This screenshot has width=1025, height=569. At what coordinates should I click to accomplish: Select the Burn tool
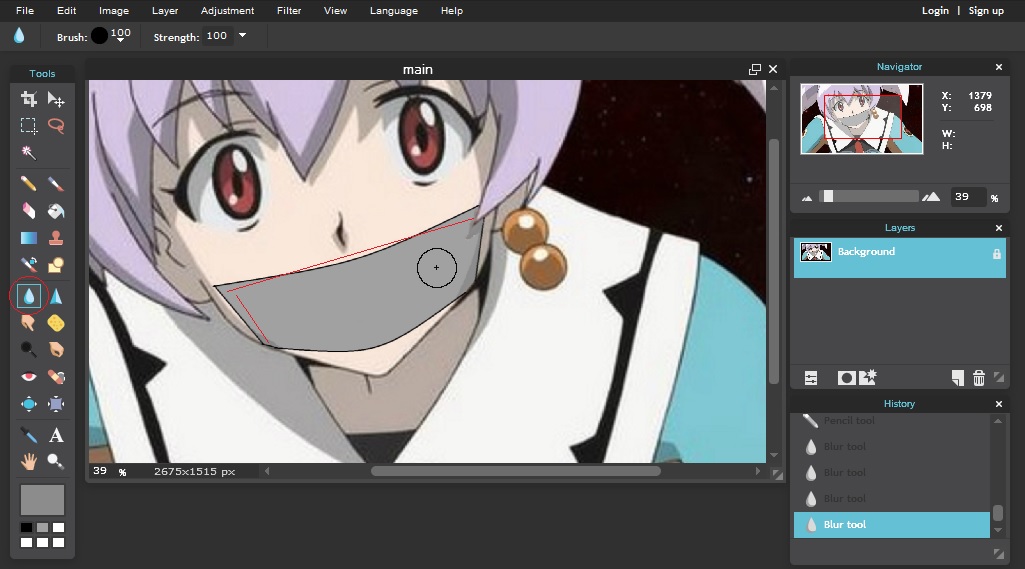(x=56, y=350)
